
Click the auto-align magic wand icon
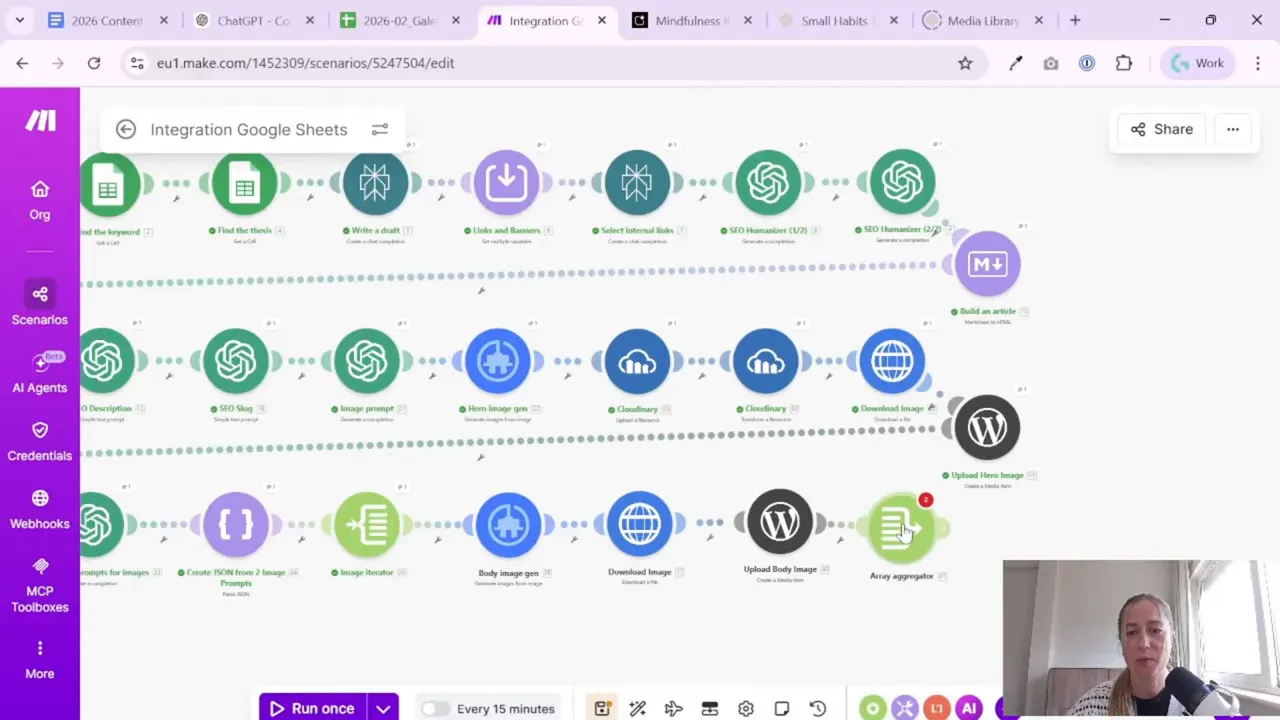638,709
